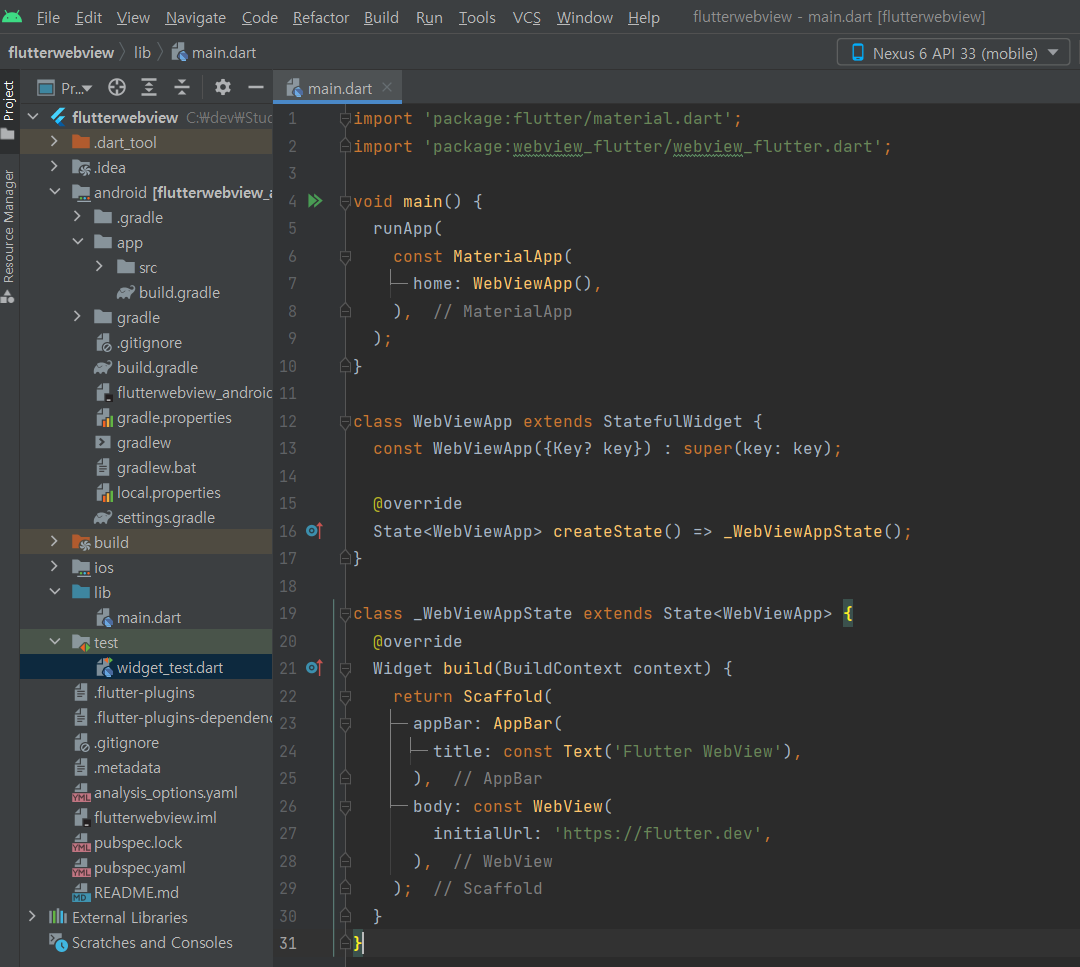This screenshot has height=967, width=1080.
Task: Select local.properties file
Action: click(x=158, y=492)
